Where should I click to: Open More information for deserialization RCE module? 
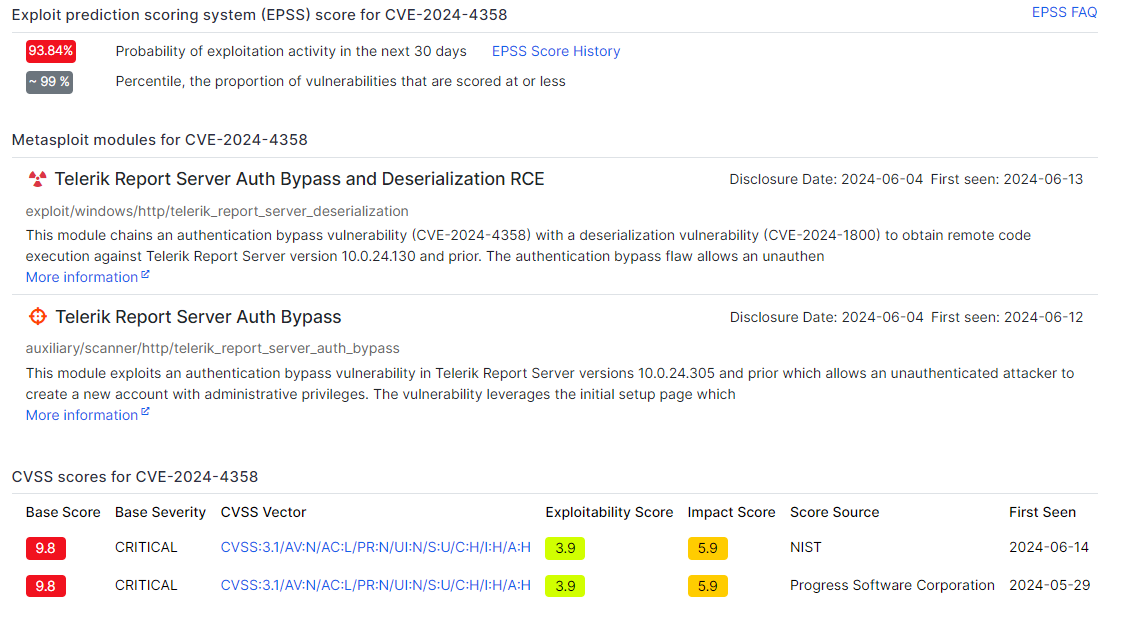[81, 276]
